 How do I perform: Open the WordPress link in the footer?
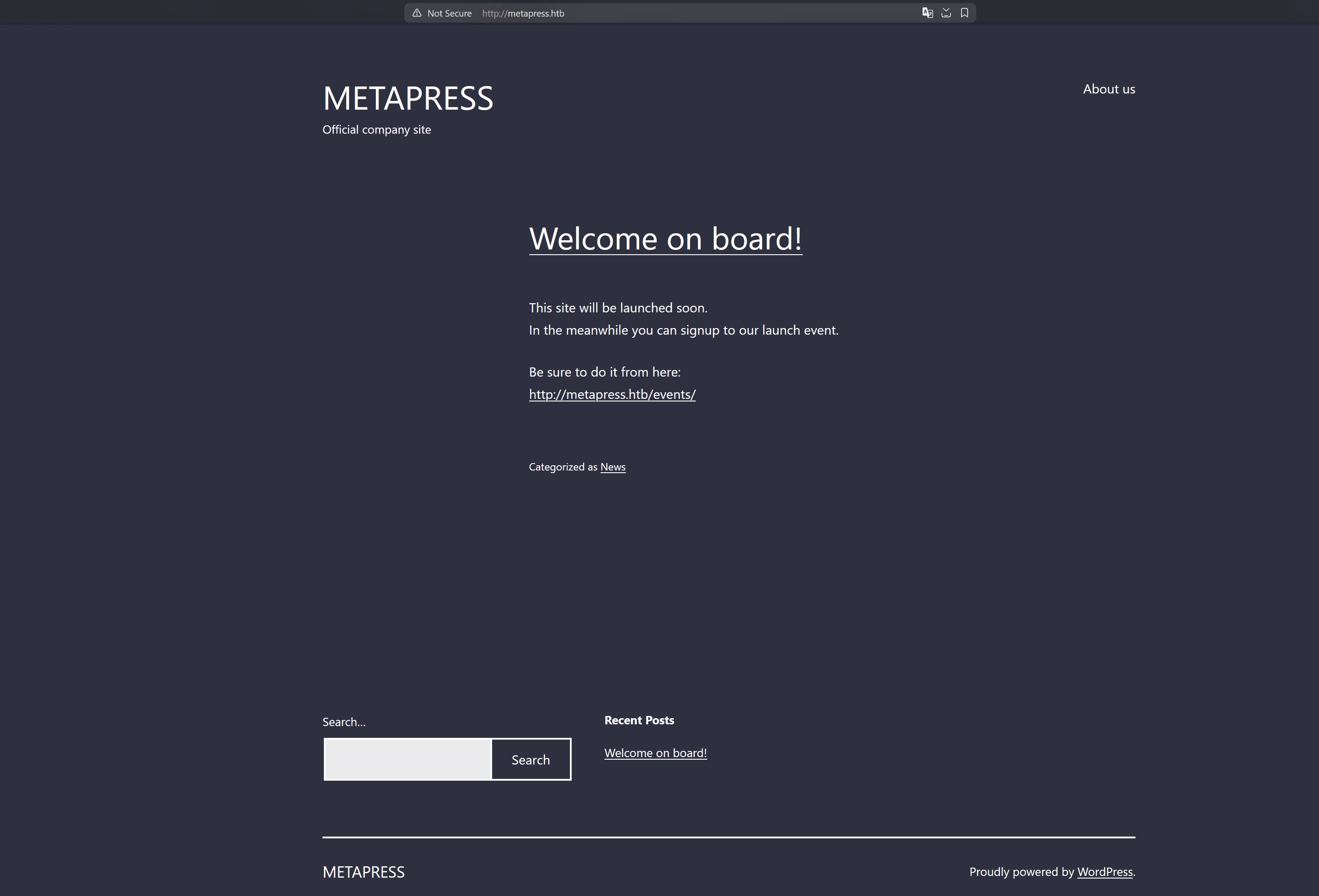click(x=1104, y=872)
